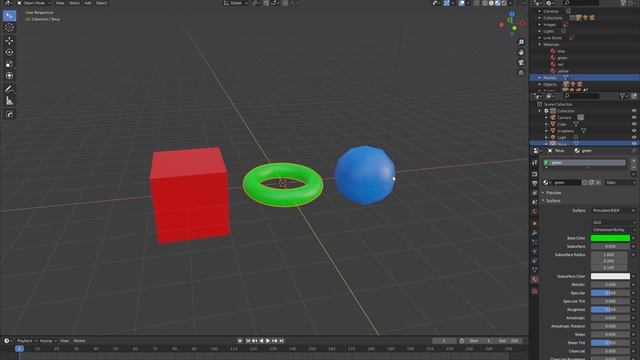The width and height of the screenshot is (640, 360).
Task: Open the Material properties tab
Action: (x=534, y=280)
